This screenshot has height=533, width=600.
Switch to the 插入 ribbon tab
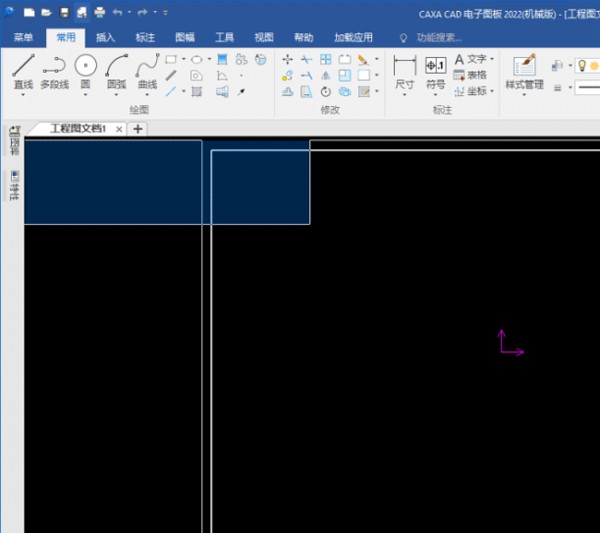[105, 37]
